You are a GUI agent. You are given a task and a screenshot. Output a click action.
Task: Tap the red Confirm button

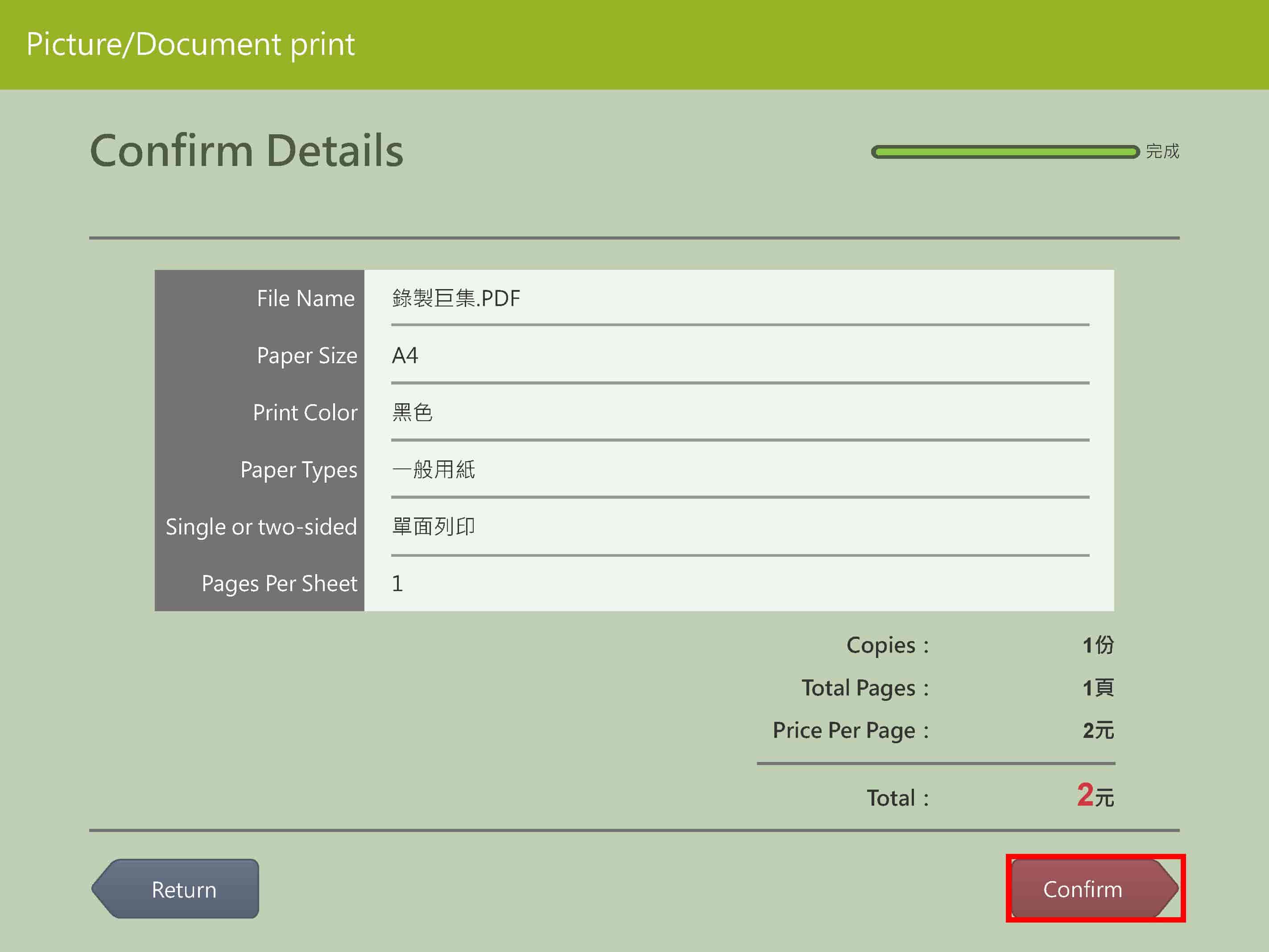(x=1095, y=888)
